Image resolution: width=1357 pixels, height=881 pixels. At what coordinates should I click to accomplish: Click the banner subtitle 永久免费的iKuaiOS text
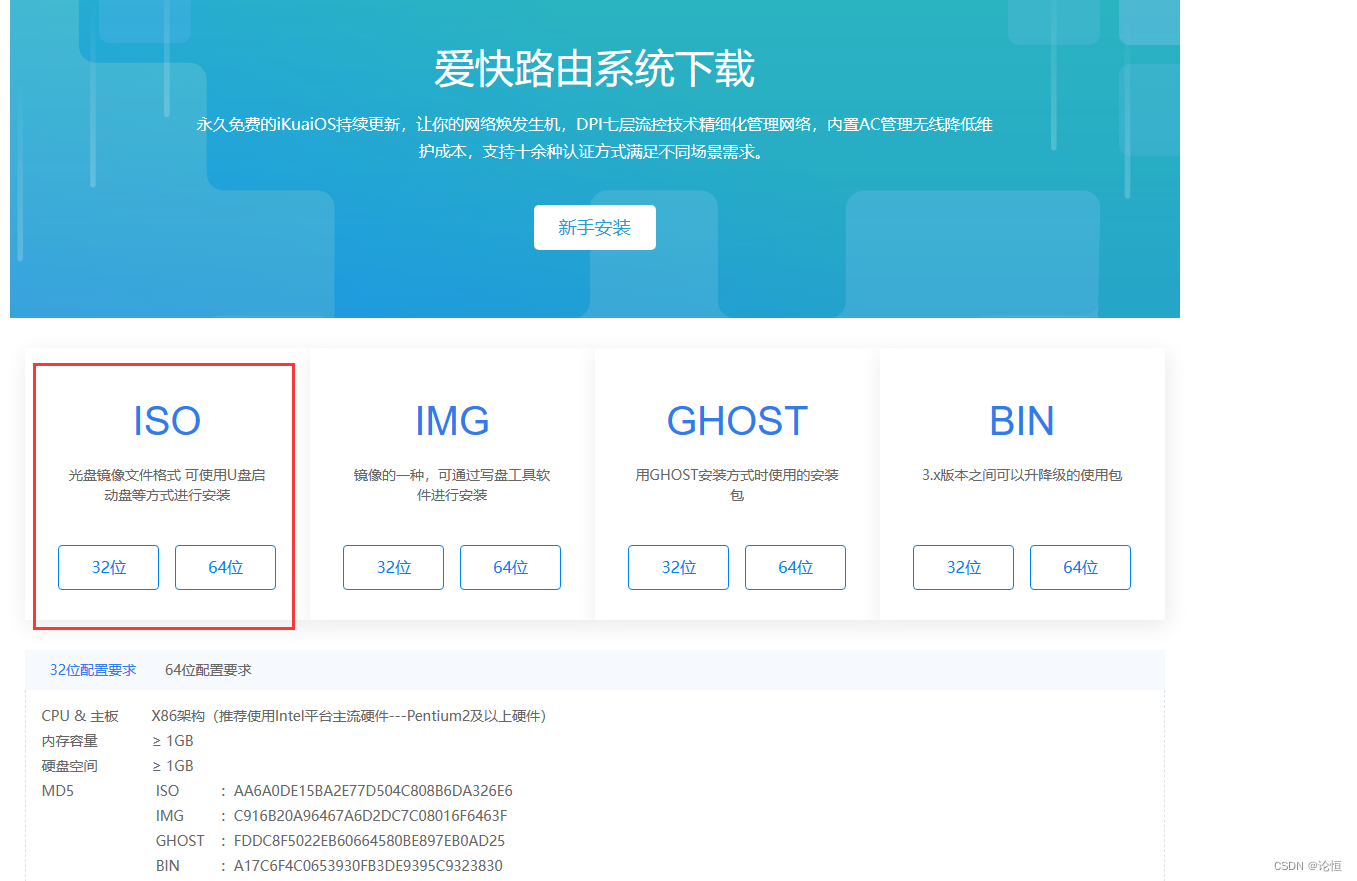click(x=594, y=139)
